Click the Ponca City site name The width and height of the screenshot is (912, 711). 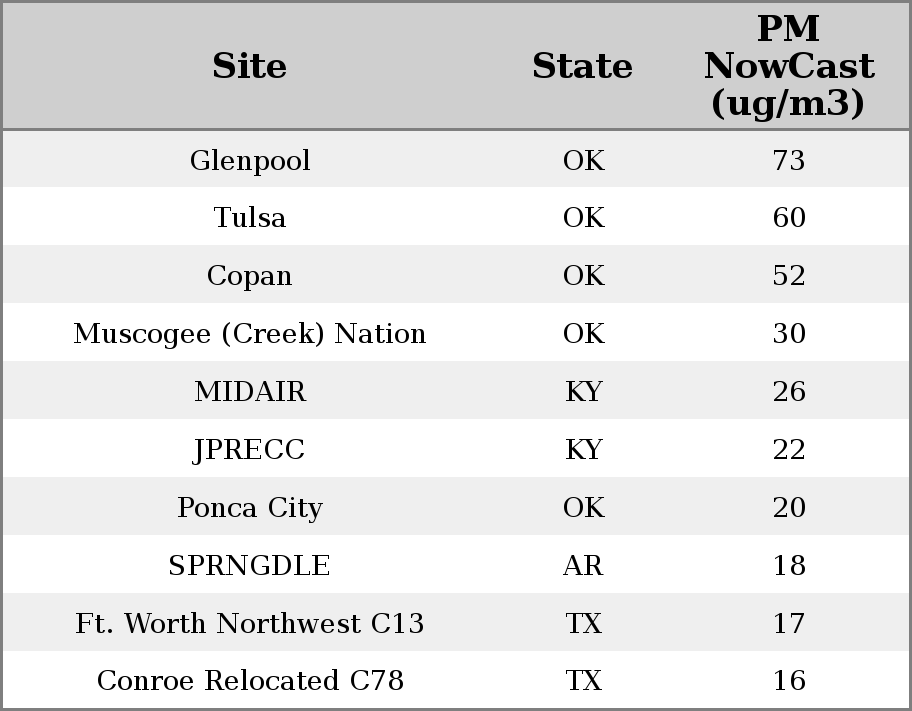[250, 508]
